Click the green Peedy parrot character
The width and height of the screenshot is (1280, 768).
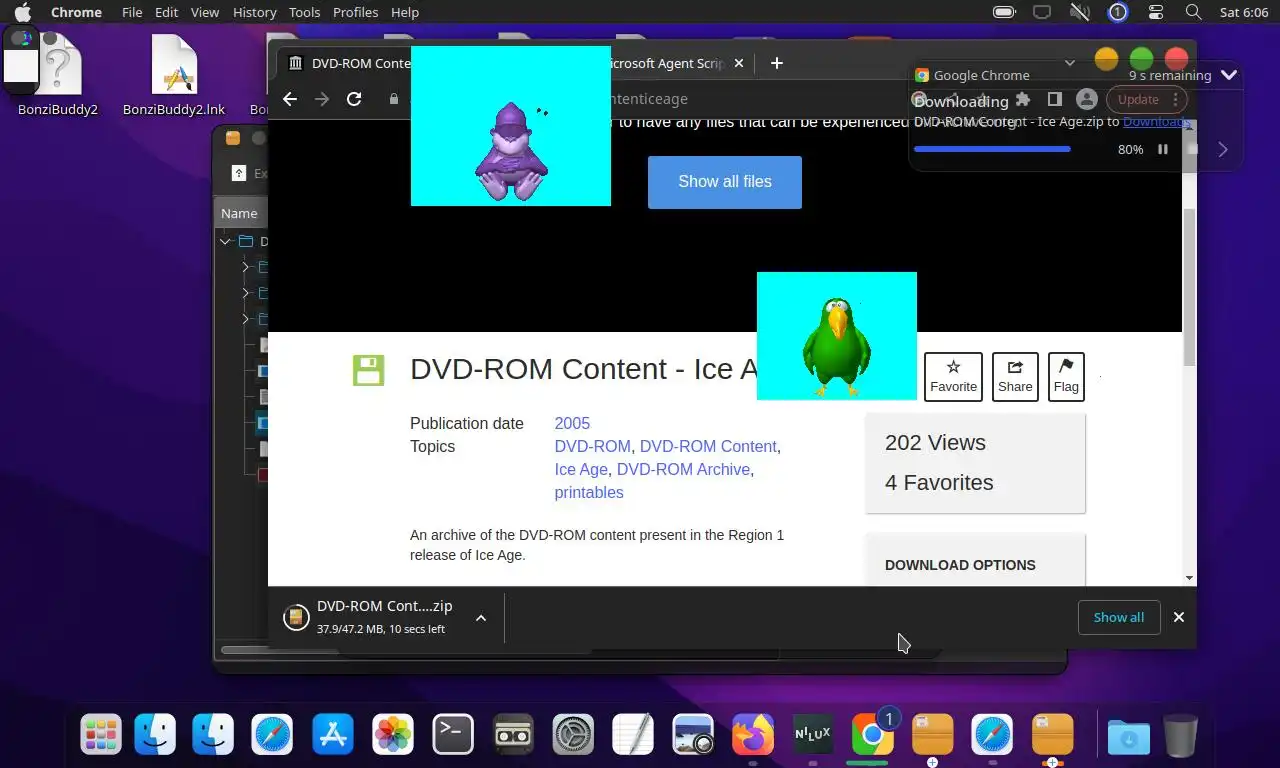[837, 347]
